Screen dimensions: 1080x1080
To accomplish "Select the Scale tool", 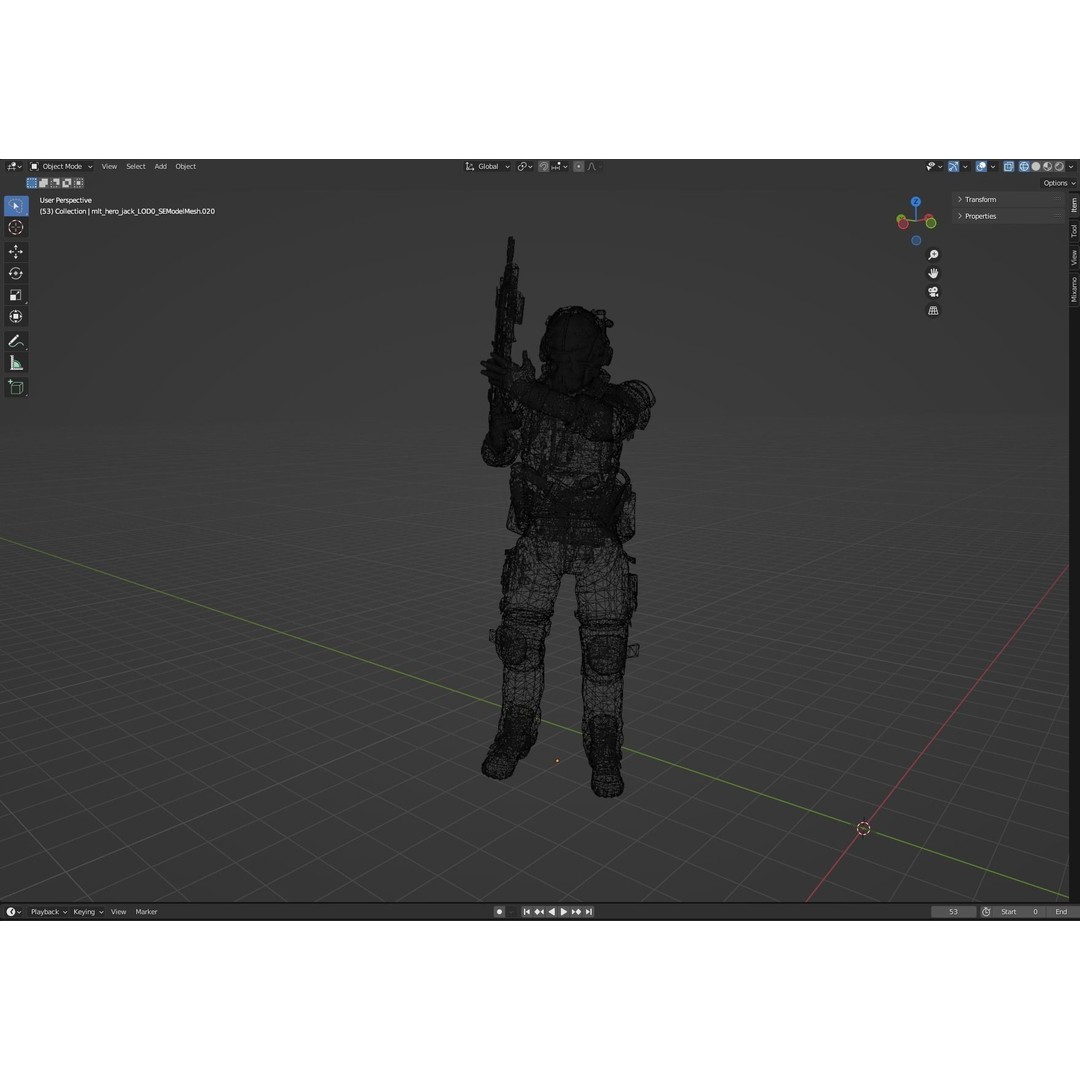I will point(16,295).
